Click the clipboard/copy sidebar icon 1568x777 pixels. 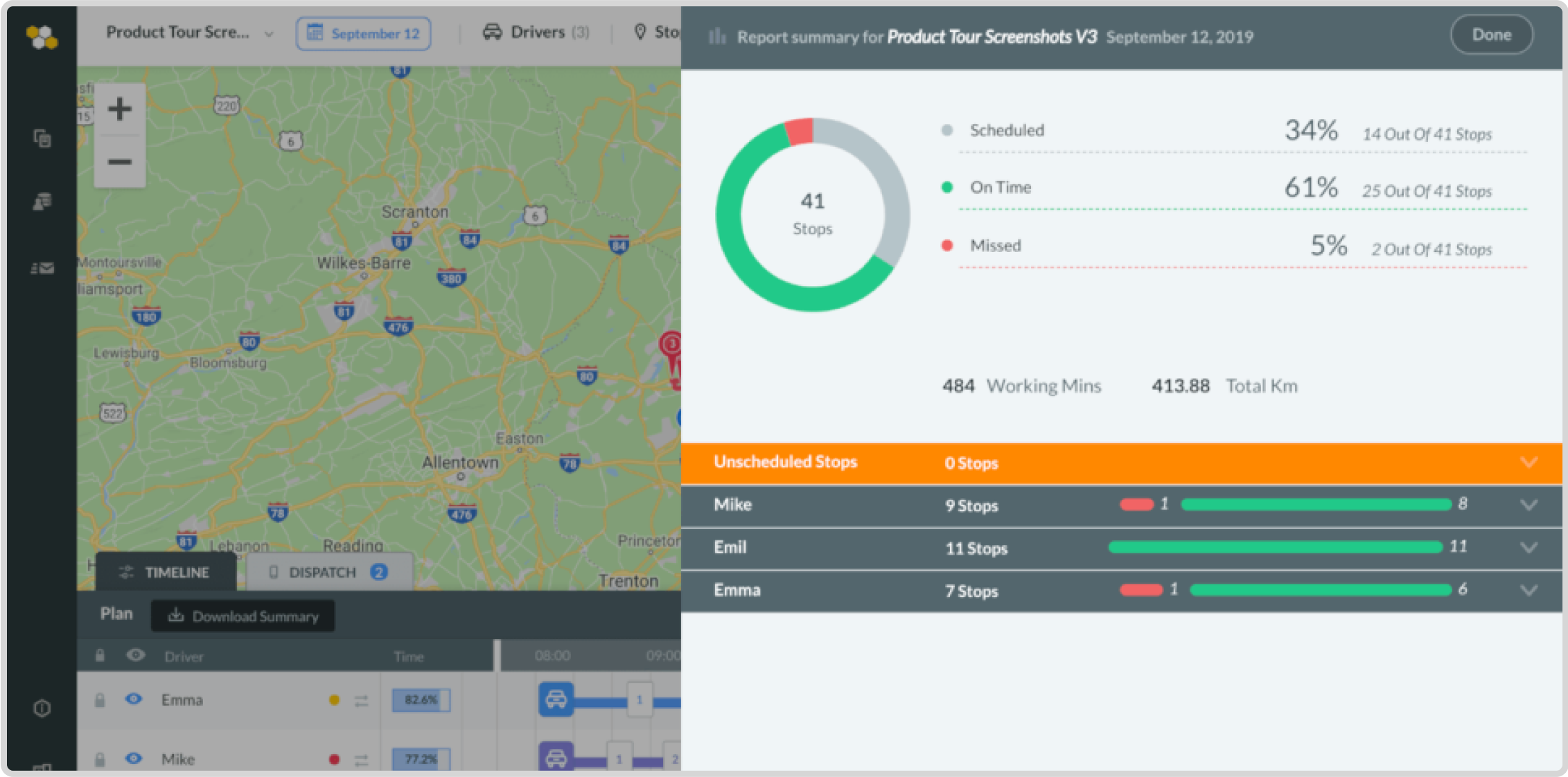[x=42, y=139]
